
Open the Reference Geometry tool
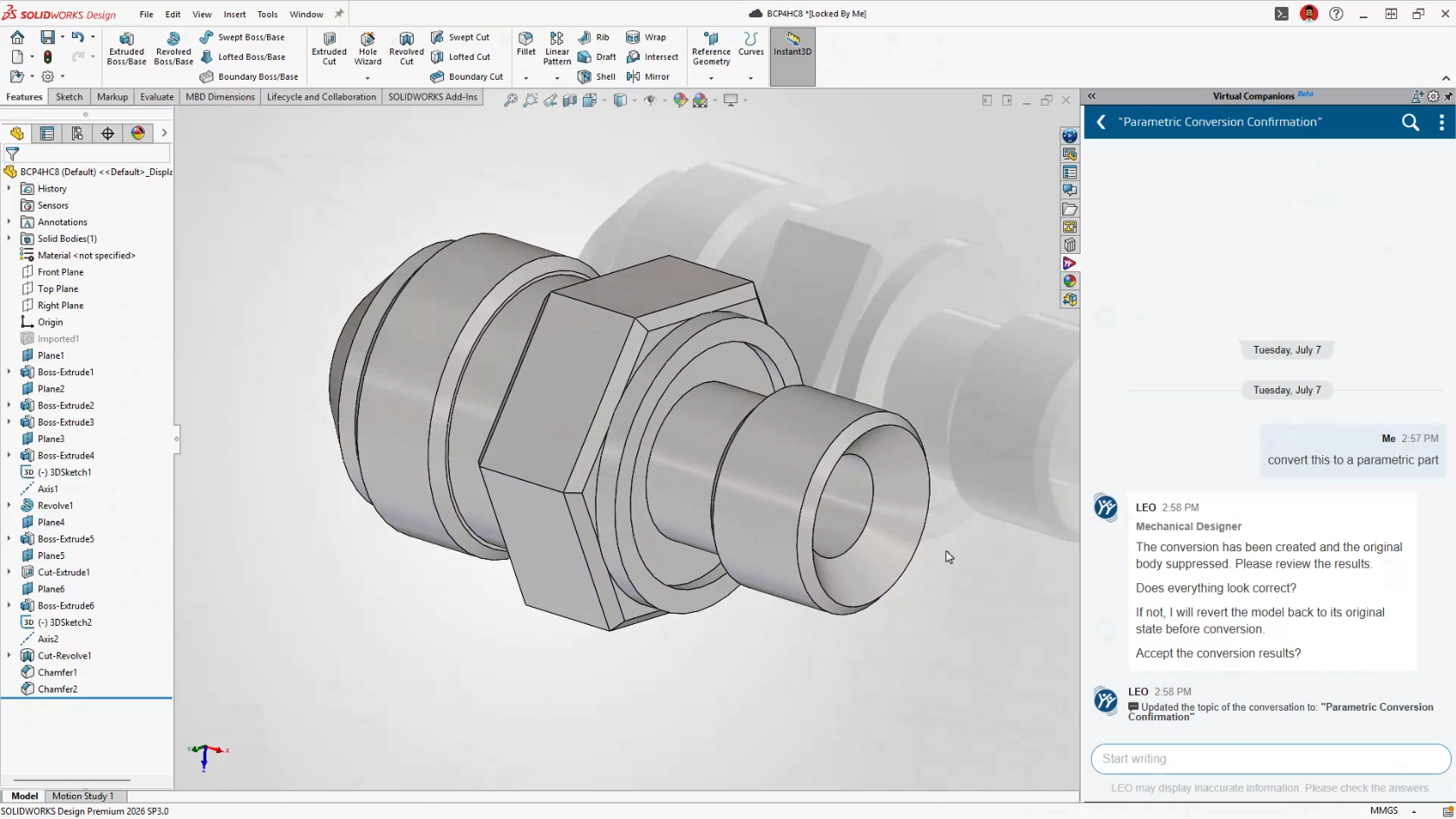click(711, 49)
